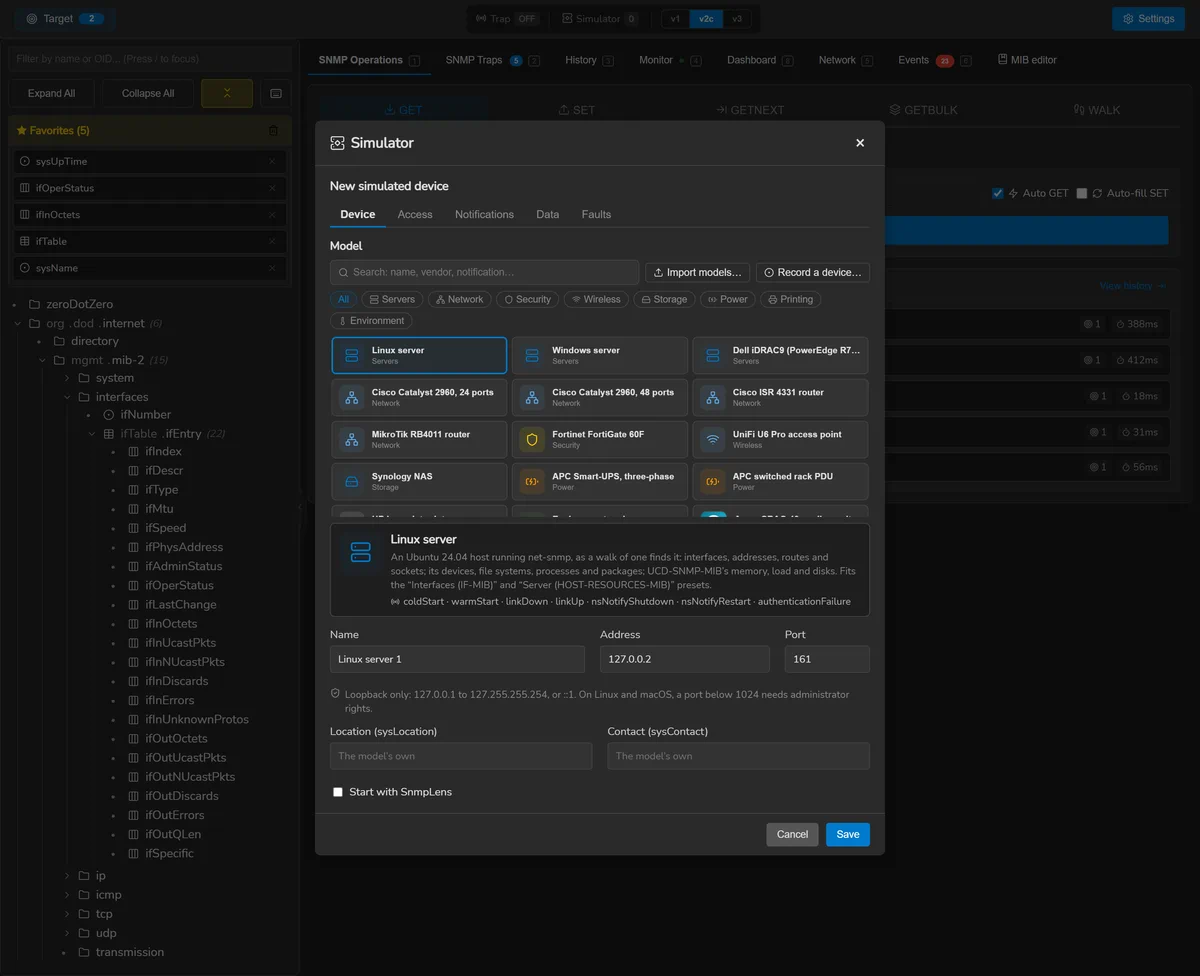Image resolution: width=1200 pixels, height=976 pixels.
Task: Remove ifOperStatus from favorites
Action: point(272,188)
